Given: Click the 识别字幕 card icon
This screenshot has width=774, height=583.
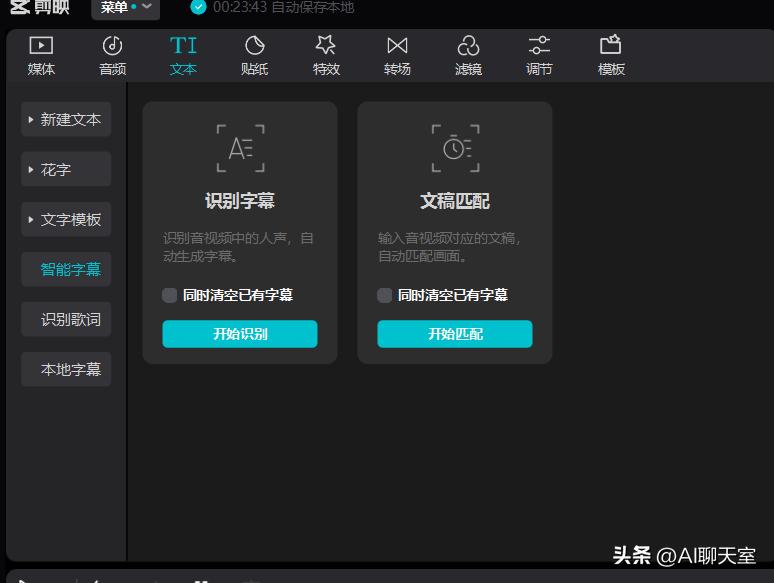Looking at the screenshot, I should (x=240, y=148).
